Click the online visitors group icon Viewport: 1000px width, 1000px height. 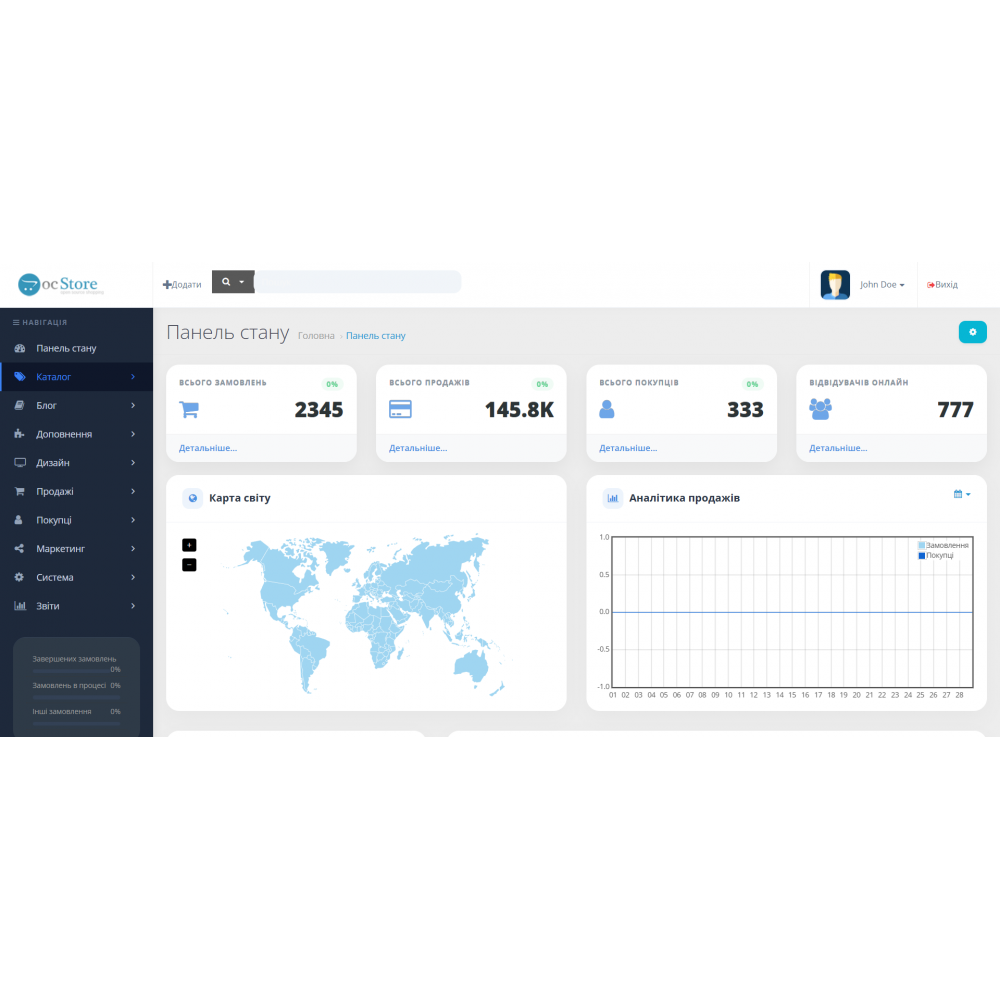tap(820, 409)
